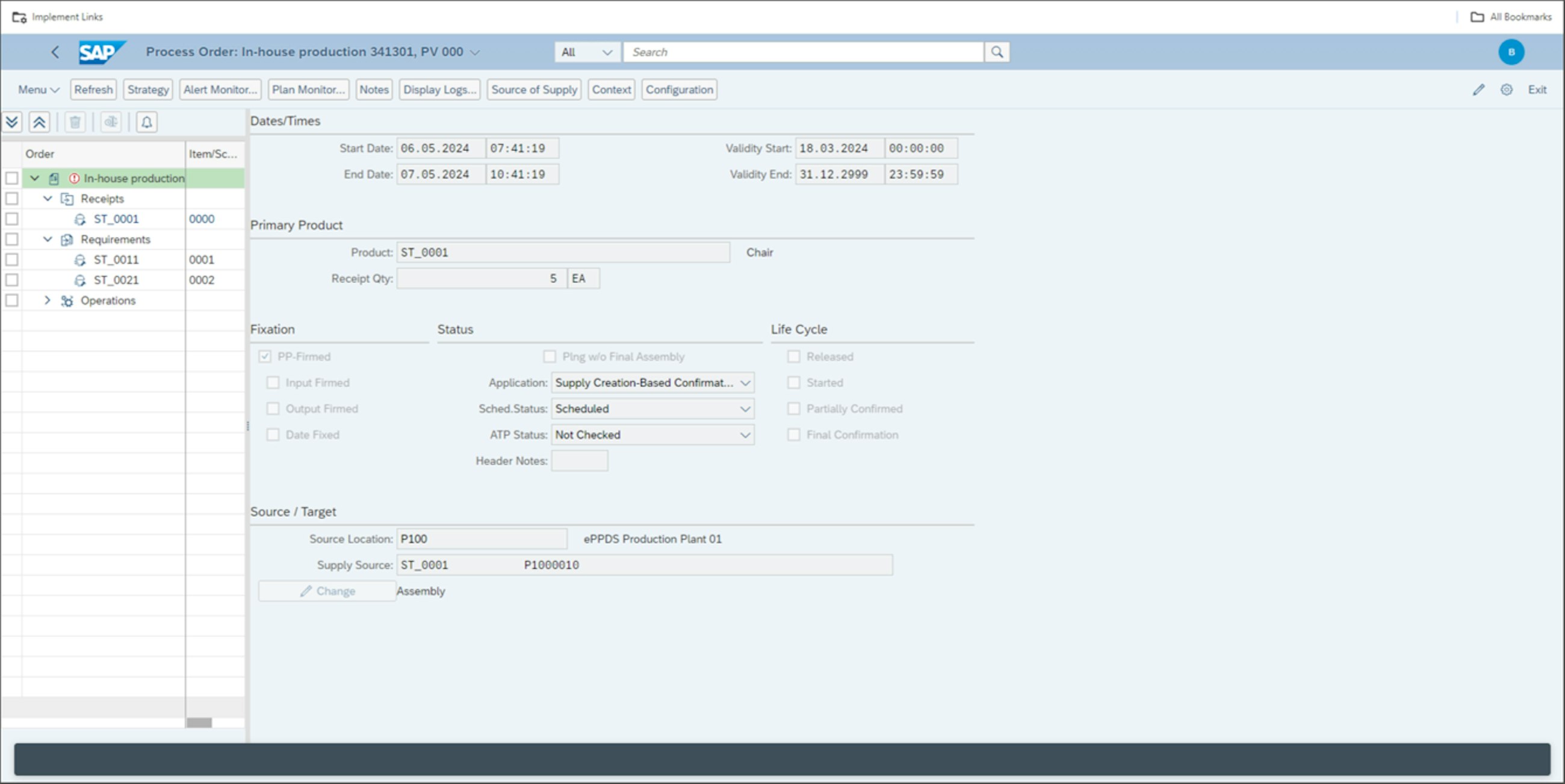
Task: Open the Menu dropdown
Action: [x=39, y=90]
